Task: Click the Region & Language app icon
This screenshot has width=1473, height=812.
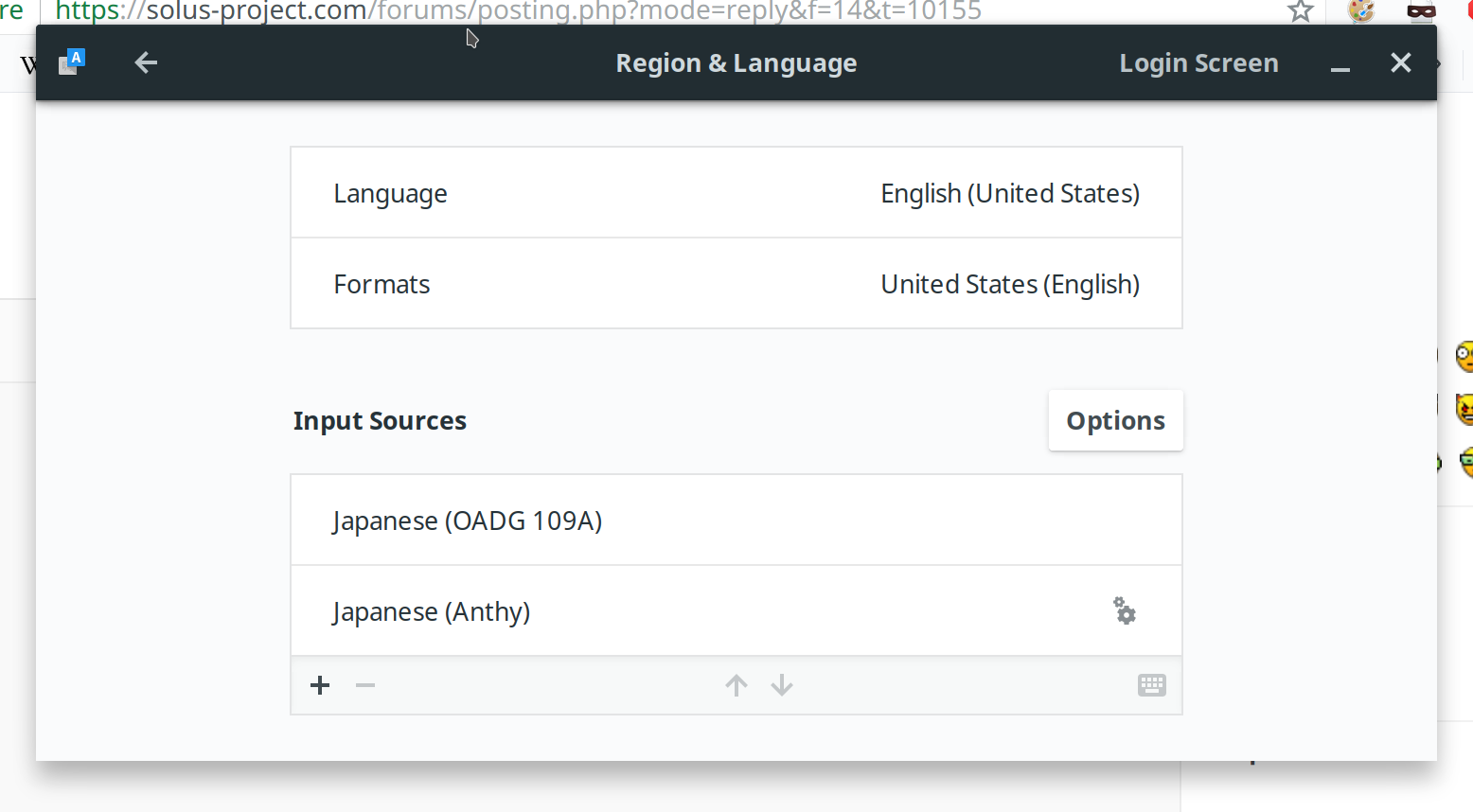Action: tap(72, 62)
